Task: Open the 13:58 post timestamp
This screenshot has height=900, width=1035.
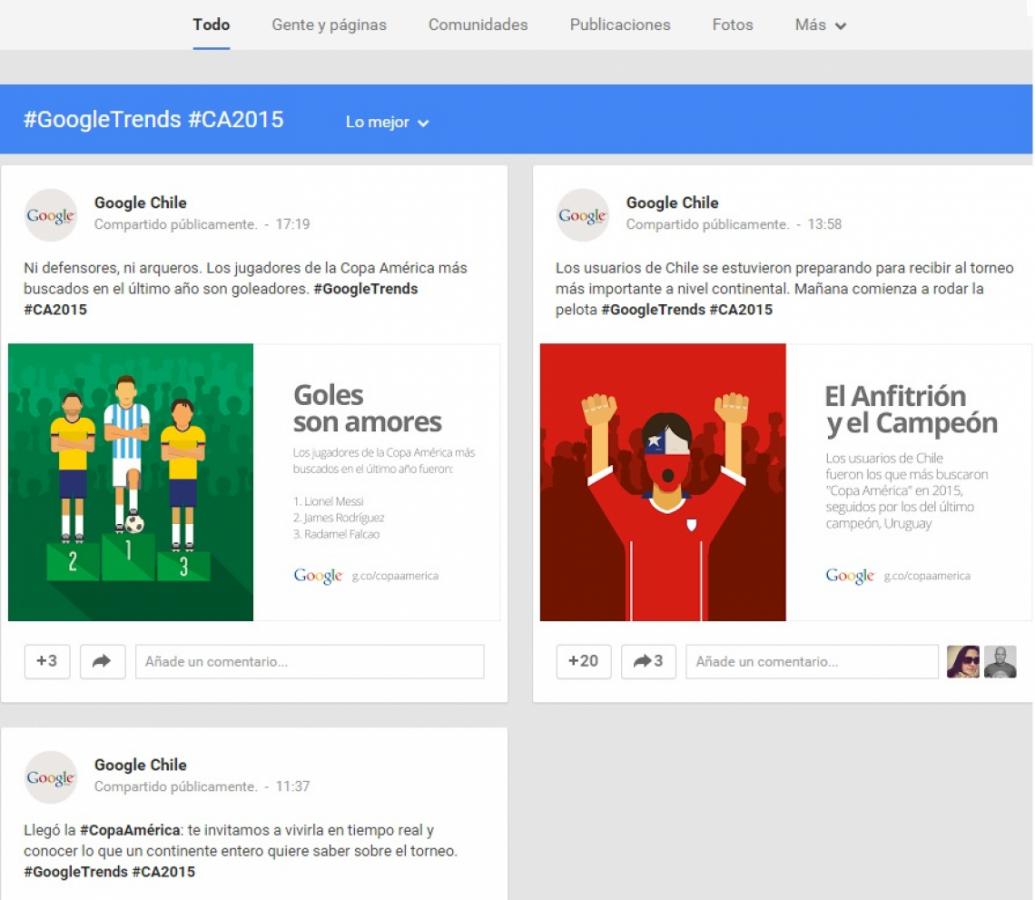Action: click(x=824, y=225)
